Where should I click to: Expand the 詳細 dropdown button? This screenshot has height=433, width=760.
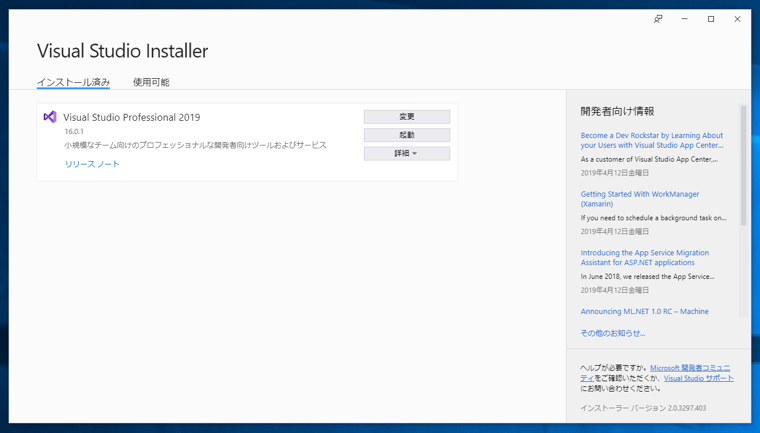click(x=407, y=153)
